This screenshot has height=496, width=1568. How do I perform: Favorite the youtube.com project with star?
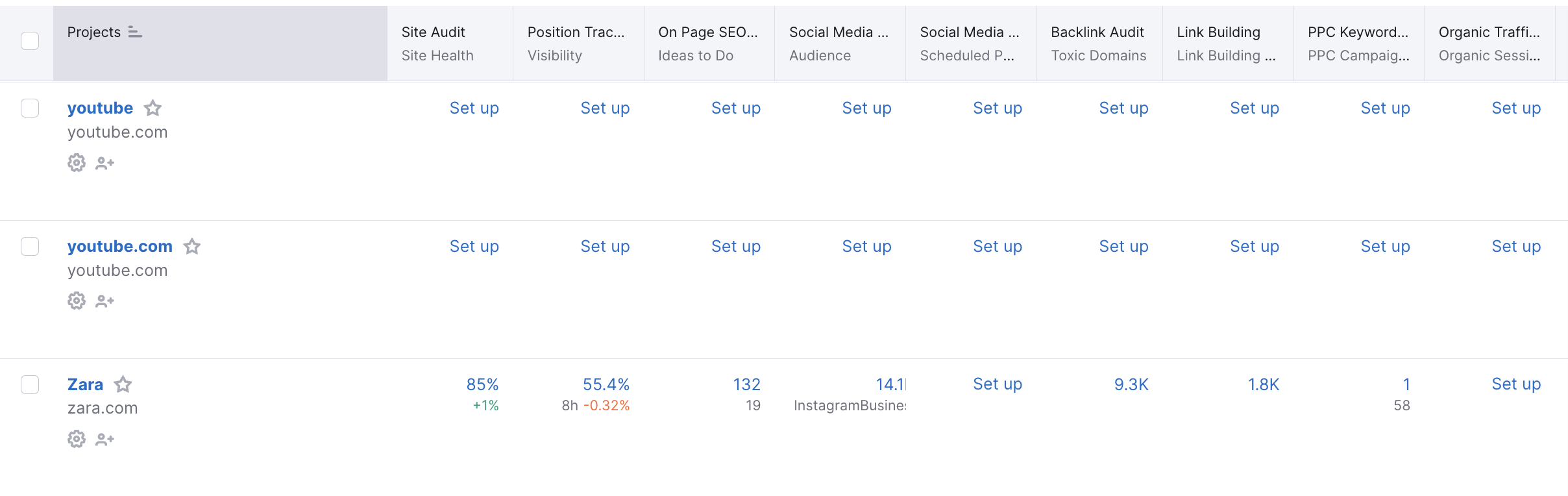tap(192, 247)
